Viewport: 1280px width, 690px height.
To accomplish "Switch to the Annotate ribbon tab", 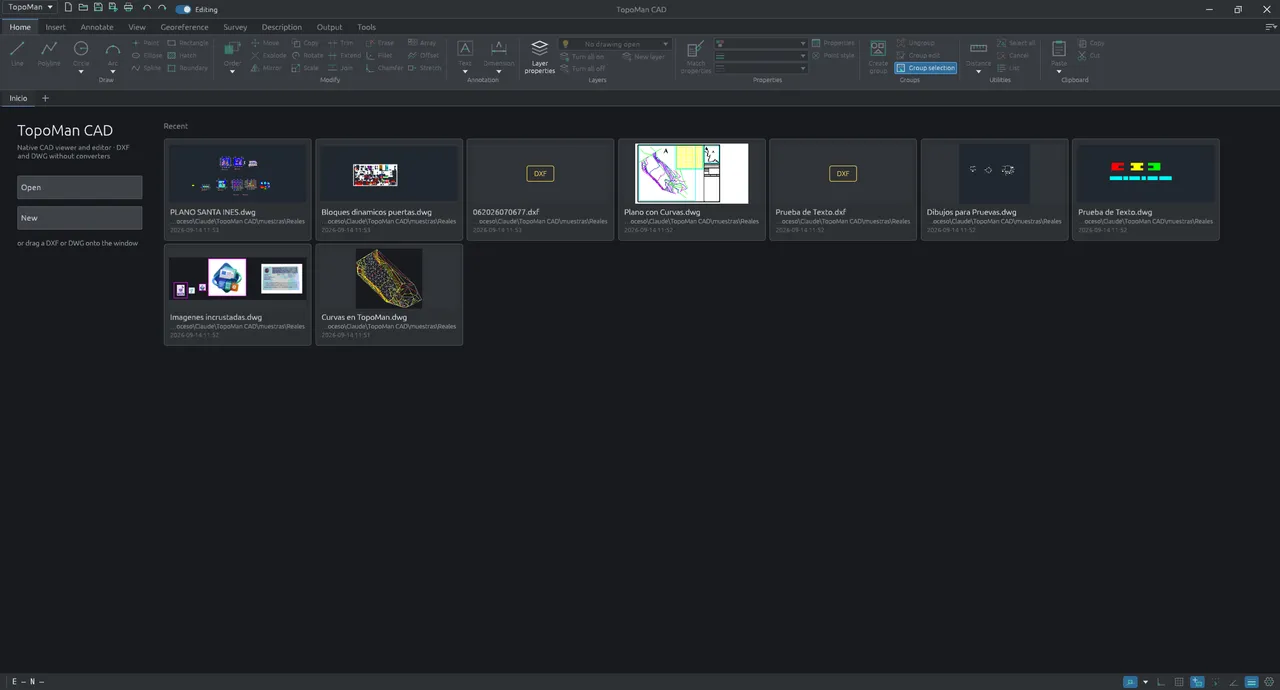I will click(x=97, y=27).
